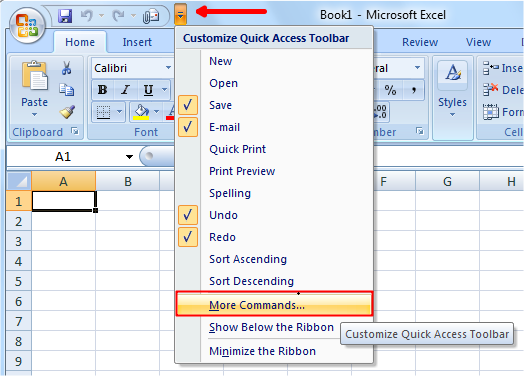Screen dimensions: 524x376
Task: Switch to the Review tab
Action: 420,42
